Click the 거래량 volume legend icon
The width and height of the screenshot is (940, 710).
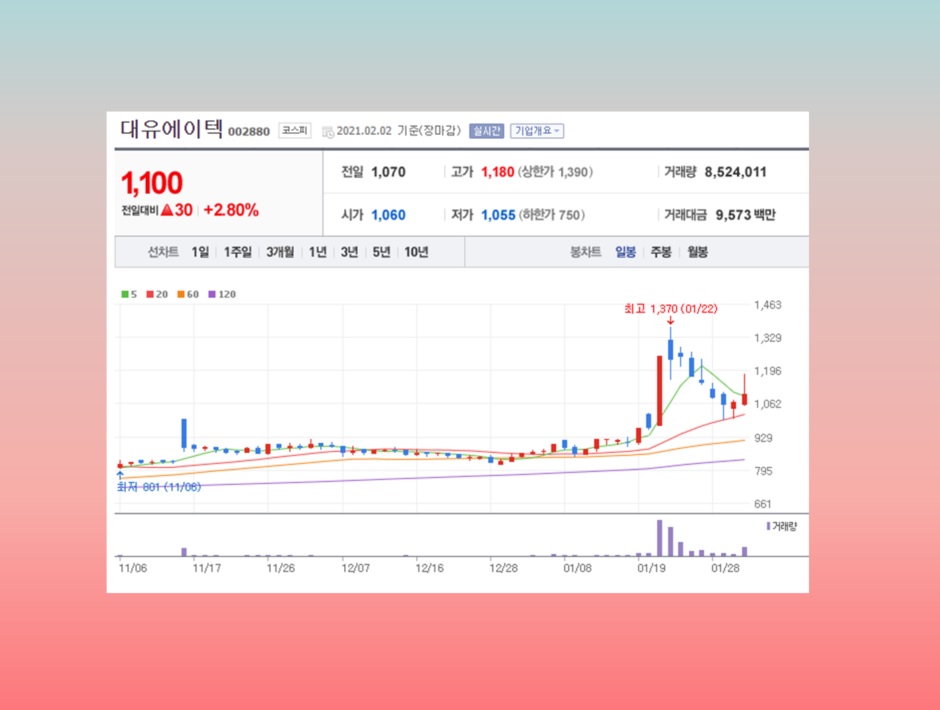768,527
